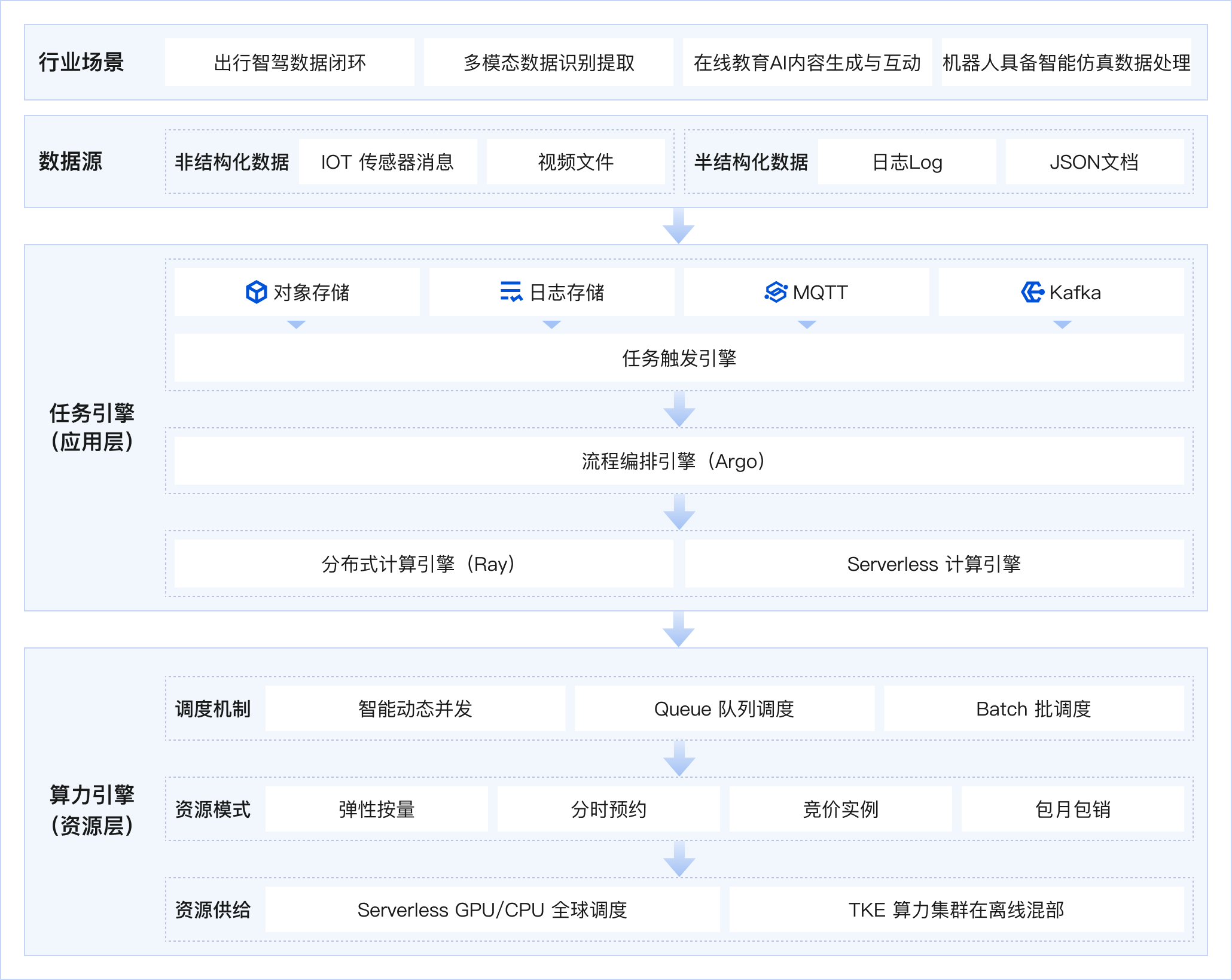Click the JSON文档 data box
The image size is (1232, 980).
[1094, 162]
